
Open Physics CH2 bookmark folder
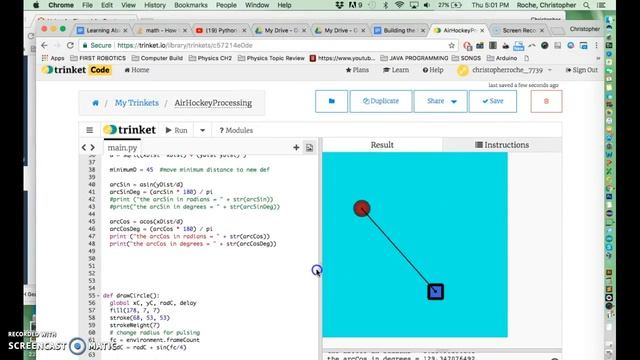(210, 58)
